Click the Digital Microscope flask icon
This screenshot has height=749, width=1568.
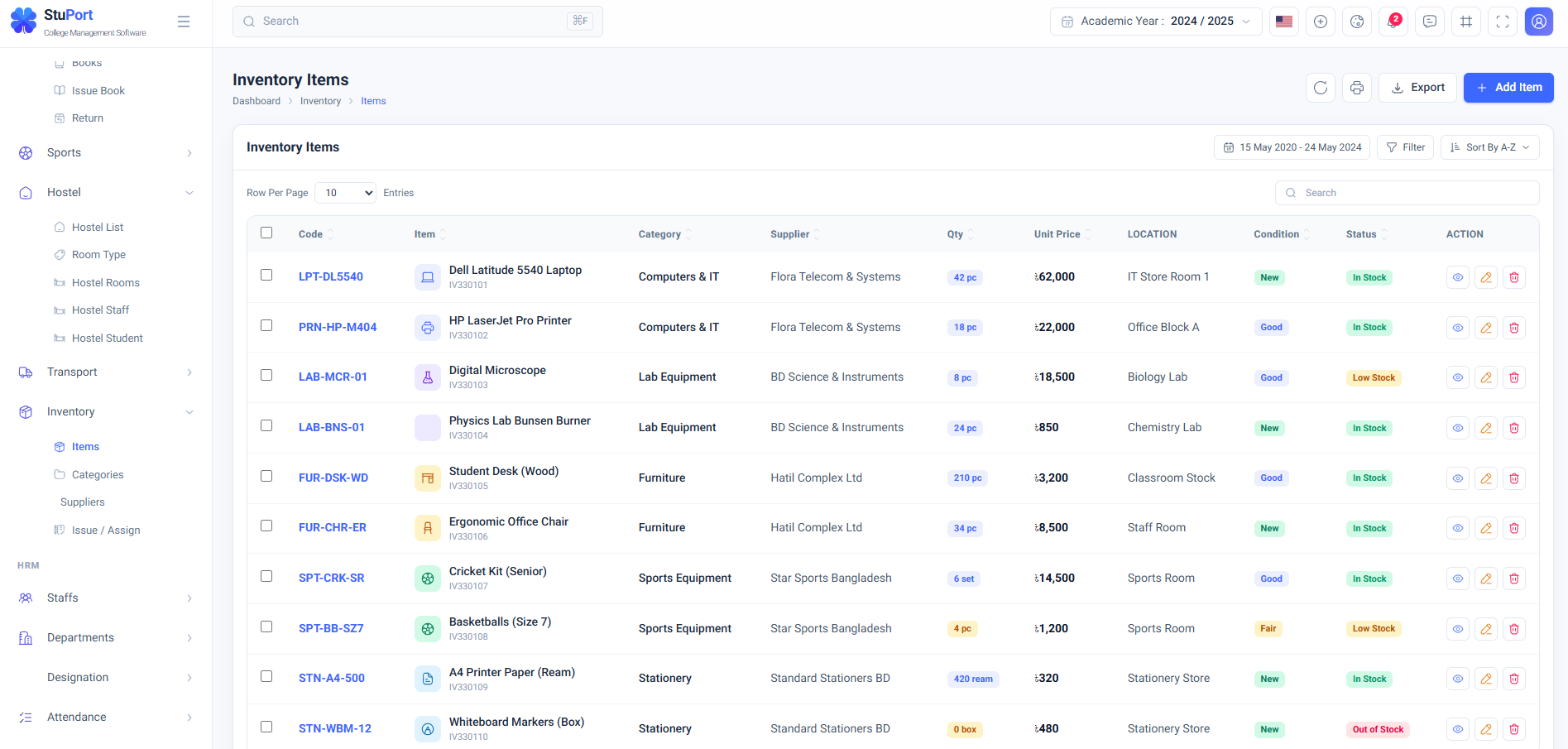428,377
